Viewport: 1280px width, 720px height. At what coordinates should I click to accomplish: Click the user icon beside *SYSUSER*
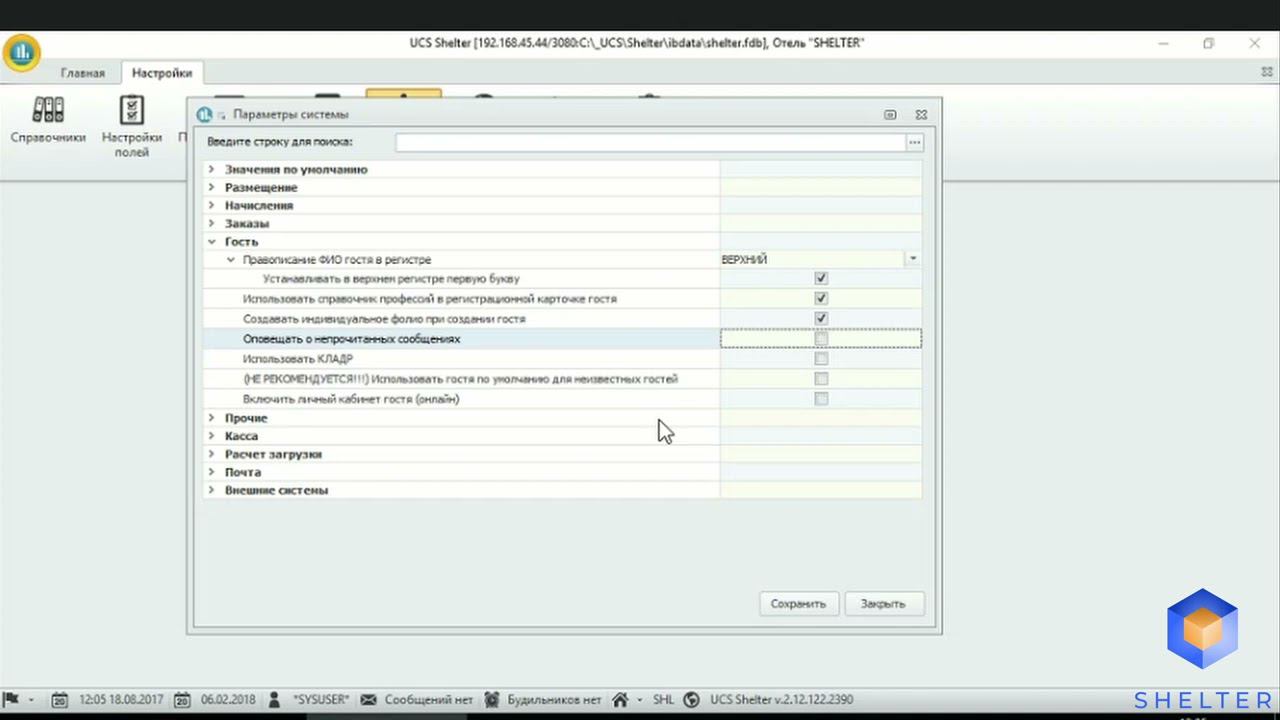276,700
